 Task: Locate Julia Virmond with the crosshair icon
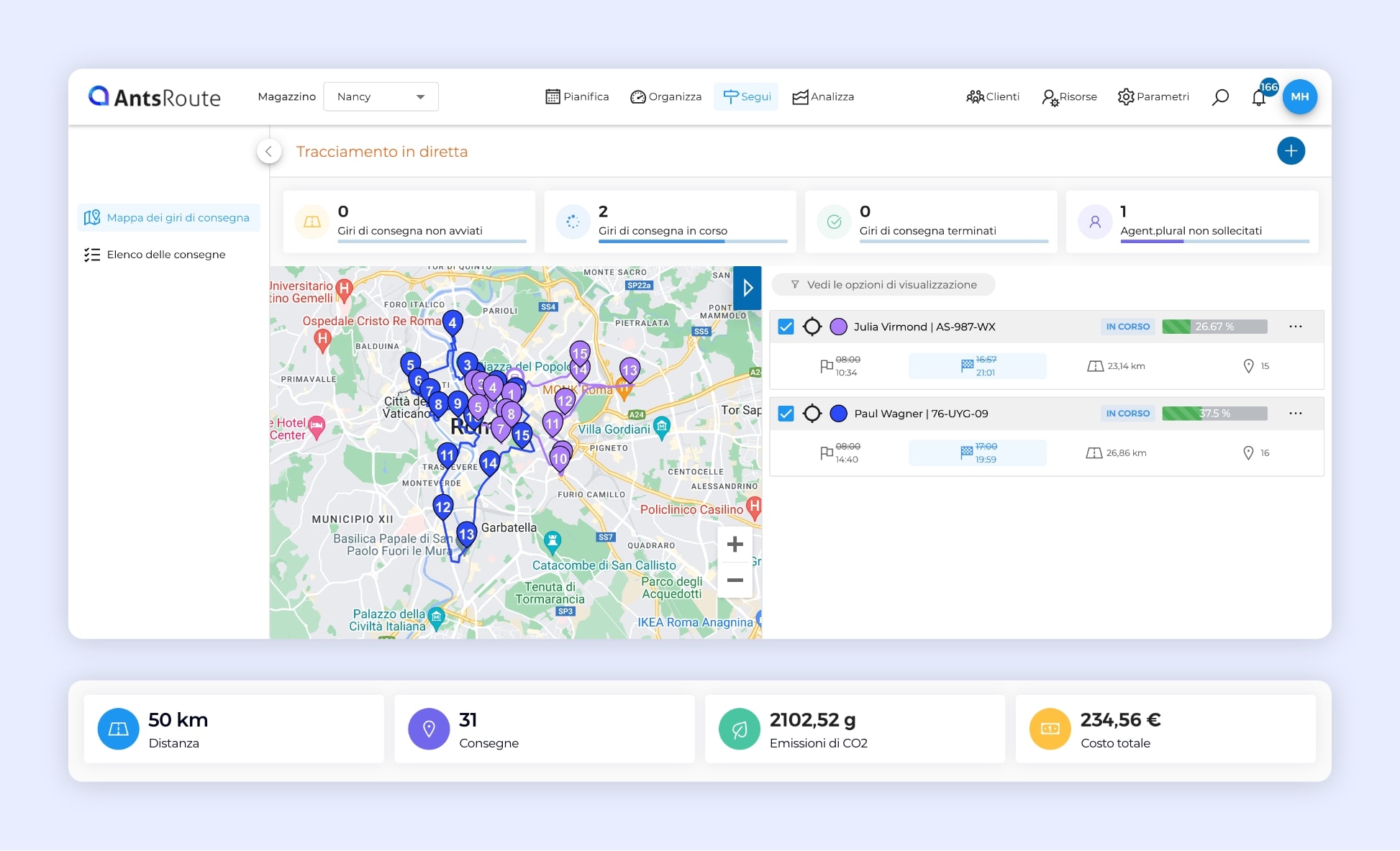(x=812, y=327)
